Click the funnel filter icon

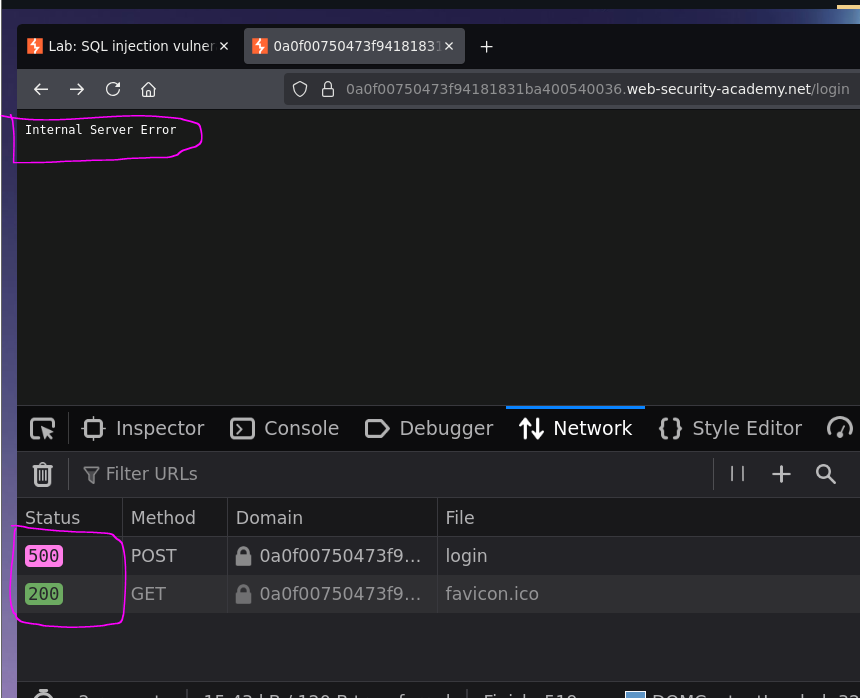click(x=91, y=475)
